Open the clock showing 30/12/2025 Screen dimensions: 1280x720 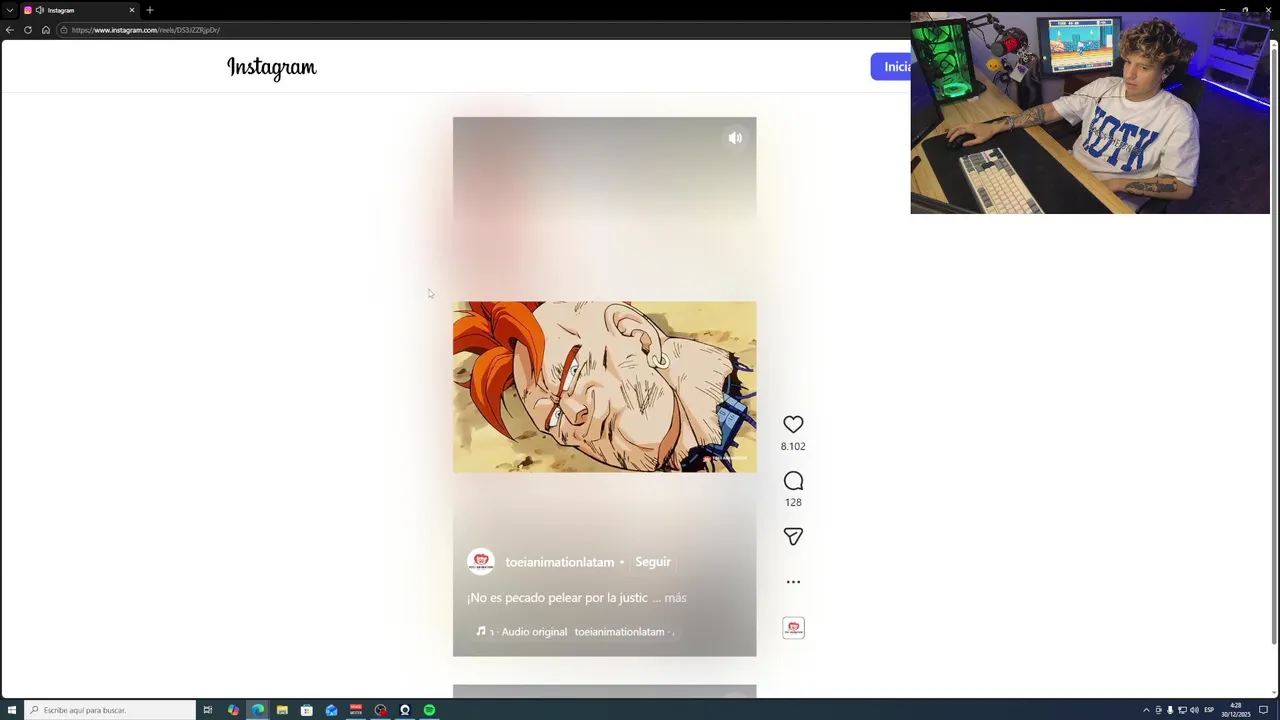pyautogui.click(x=1236, y=710)
